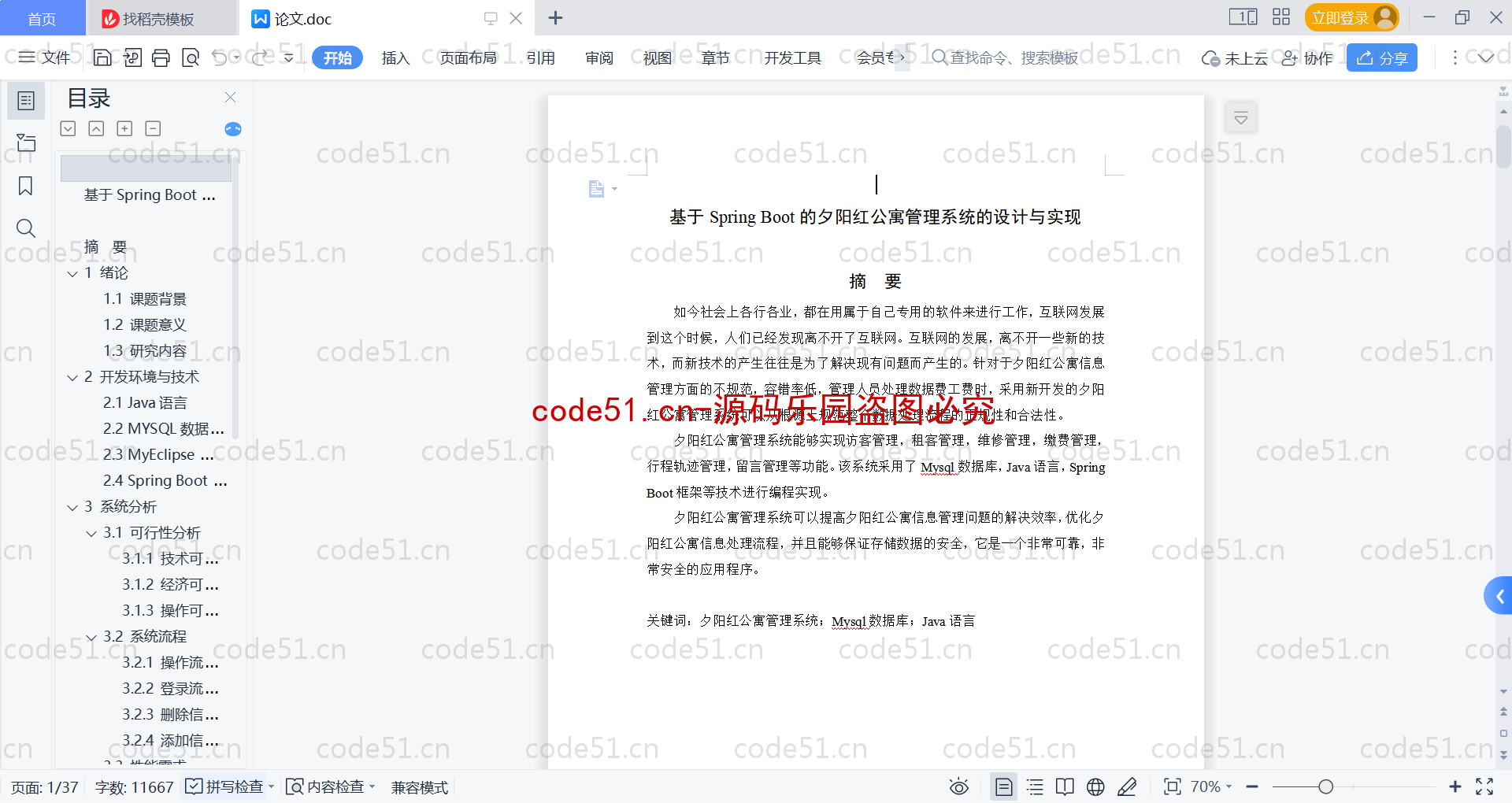Viewport: 1512px width, 803px height.
Task: Open the find magnifier sidebar icon
Action: (26, 228)
